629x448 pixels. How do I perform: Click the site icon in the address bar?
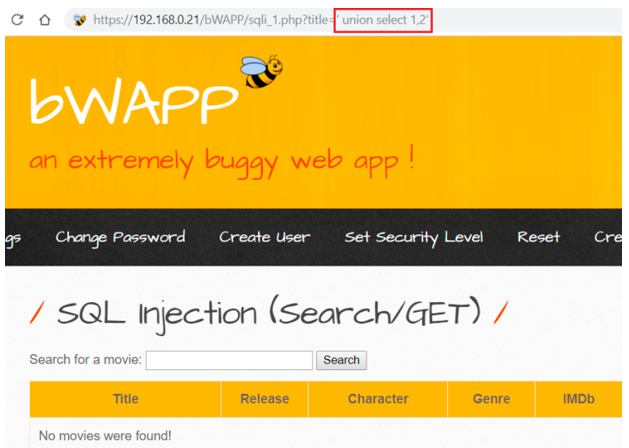pos(80,20)
